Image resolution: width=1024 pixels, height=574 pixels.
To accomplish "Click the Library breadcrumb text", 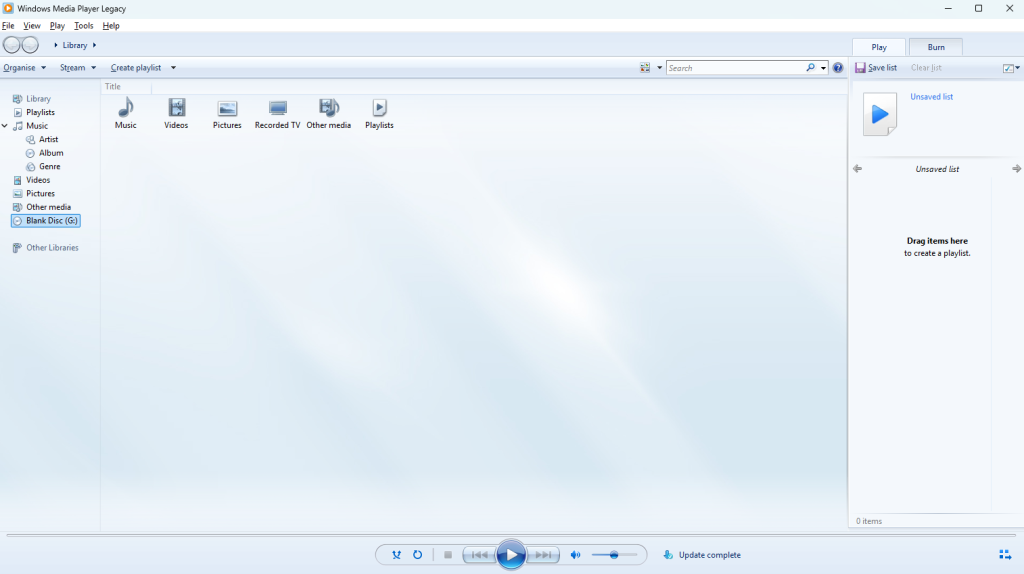I will click(x=74, y=46).
